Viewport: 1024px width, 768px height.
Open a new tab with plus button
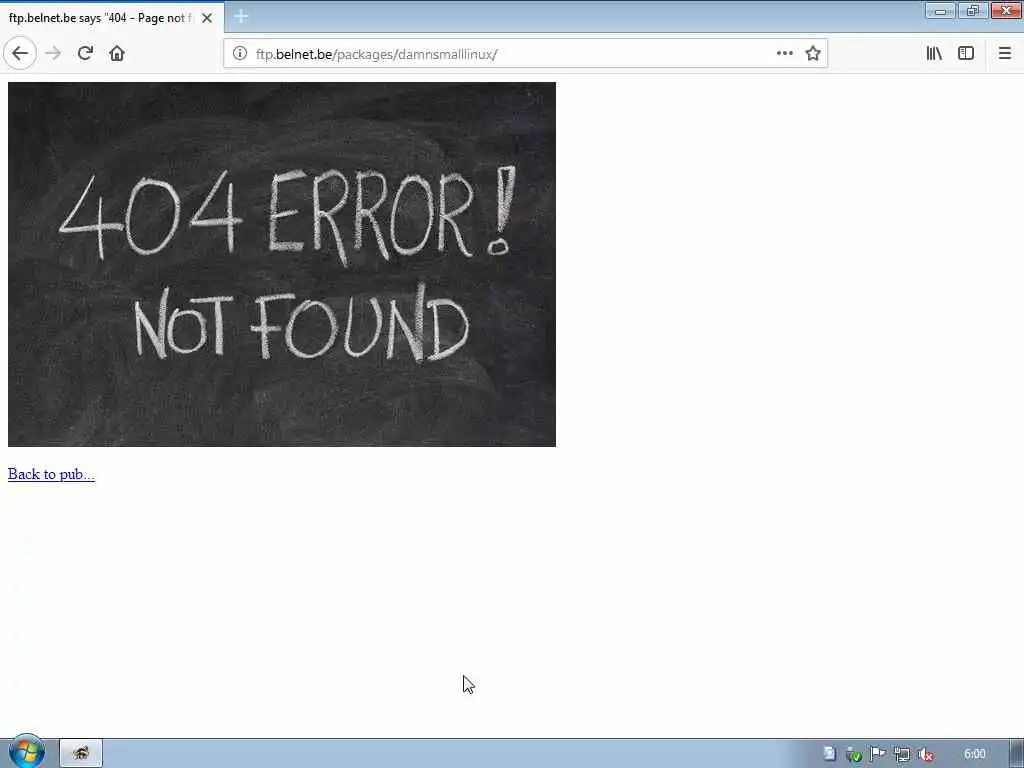coord(241,17)
